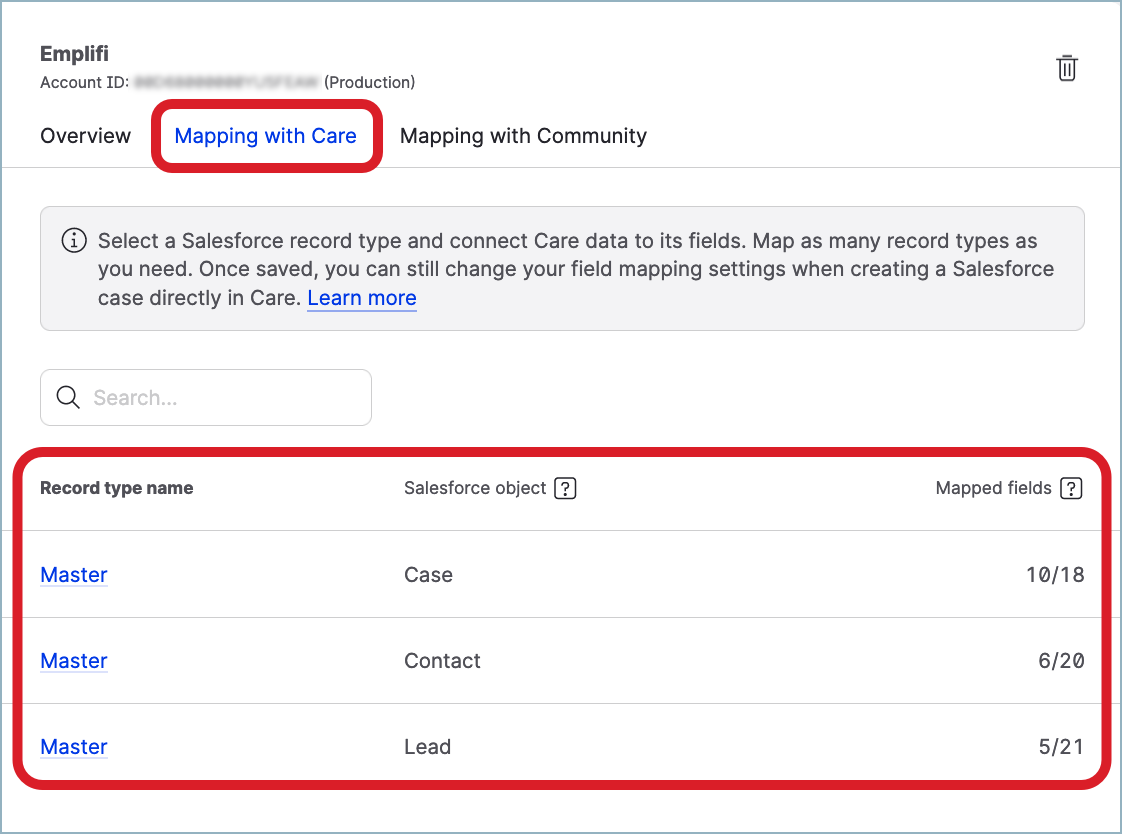
Task: Select the Mapping with Care tab
Action: 265,136
